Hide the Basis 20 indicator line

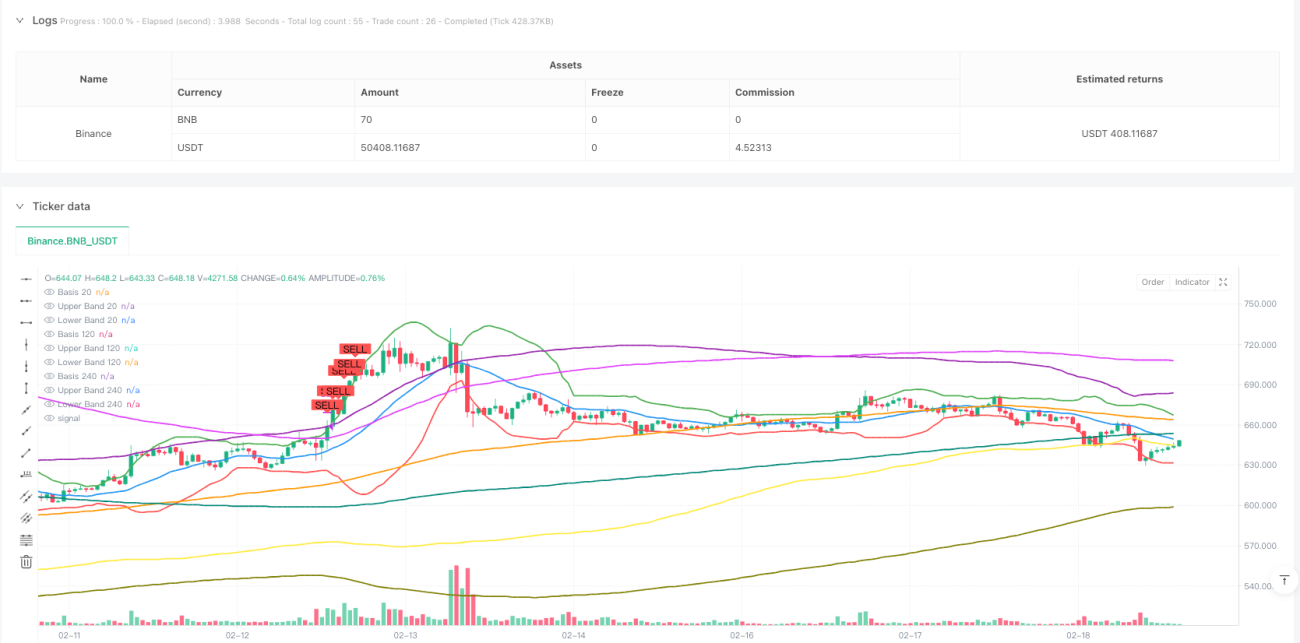coord(50,292)
